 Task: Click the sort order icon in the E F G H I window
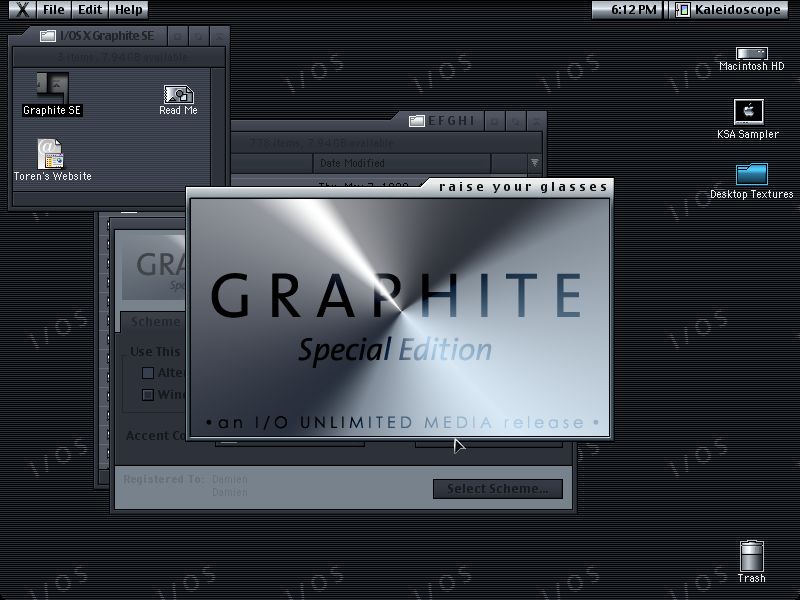pos(534,163)
